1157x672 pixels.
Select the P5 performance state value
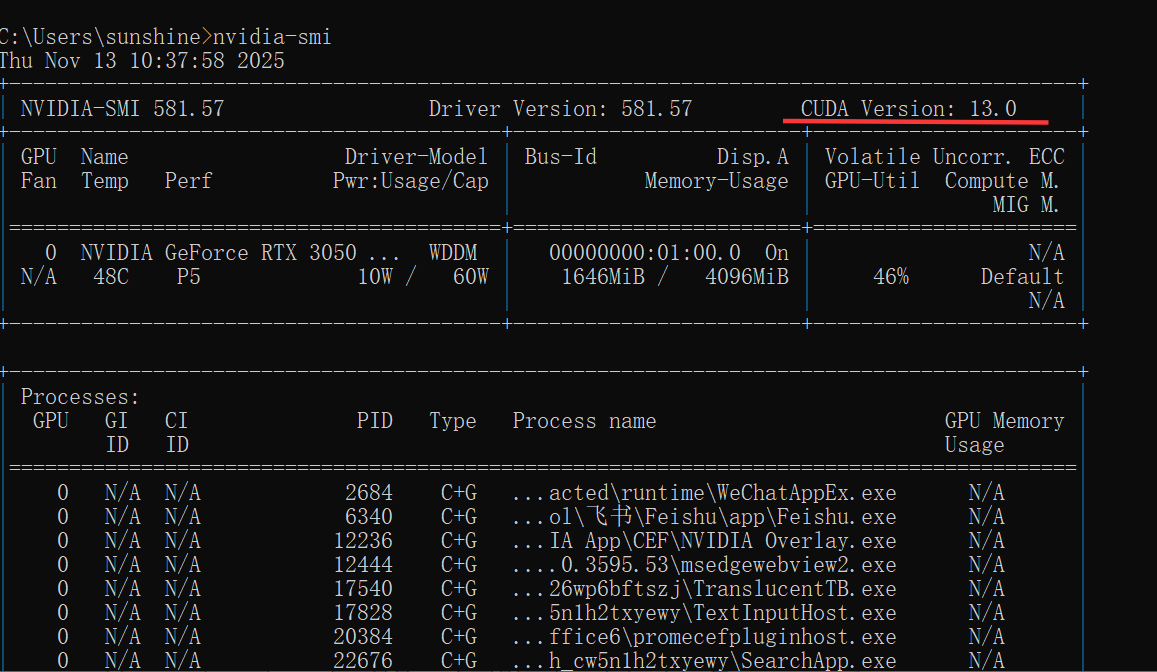188,277
